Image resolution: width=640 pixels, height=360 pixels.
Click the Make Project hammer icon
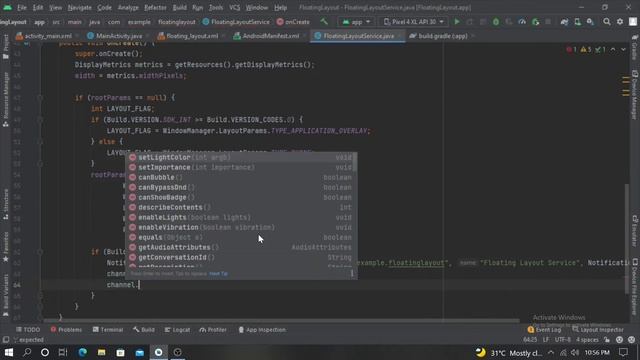point(324,22)
